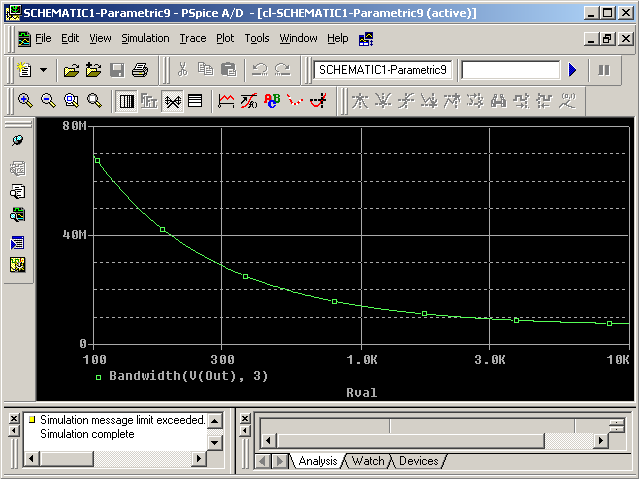Screen dimensions: 639x479
Task: Click the New file icon
Action: tap(25, 70)
